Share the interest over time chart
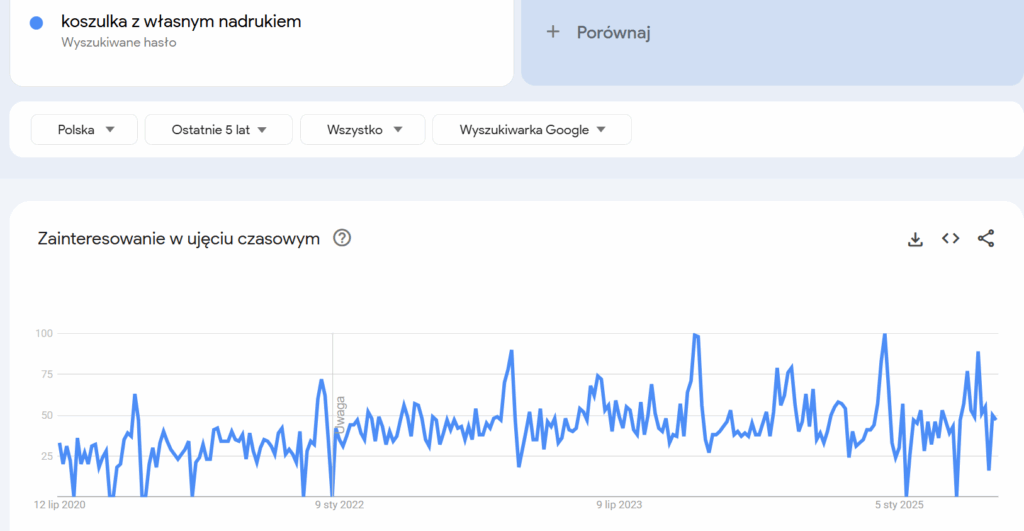This screenshot has width=1024, height=531. (985, 238)
